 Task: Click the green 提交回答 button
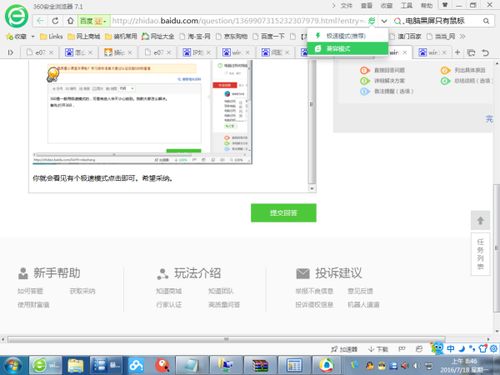click(x=283, y=213)
